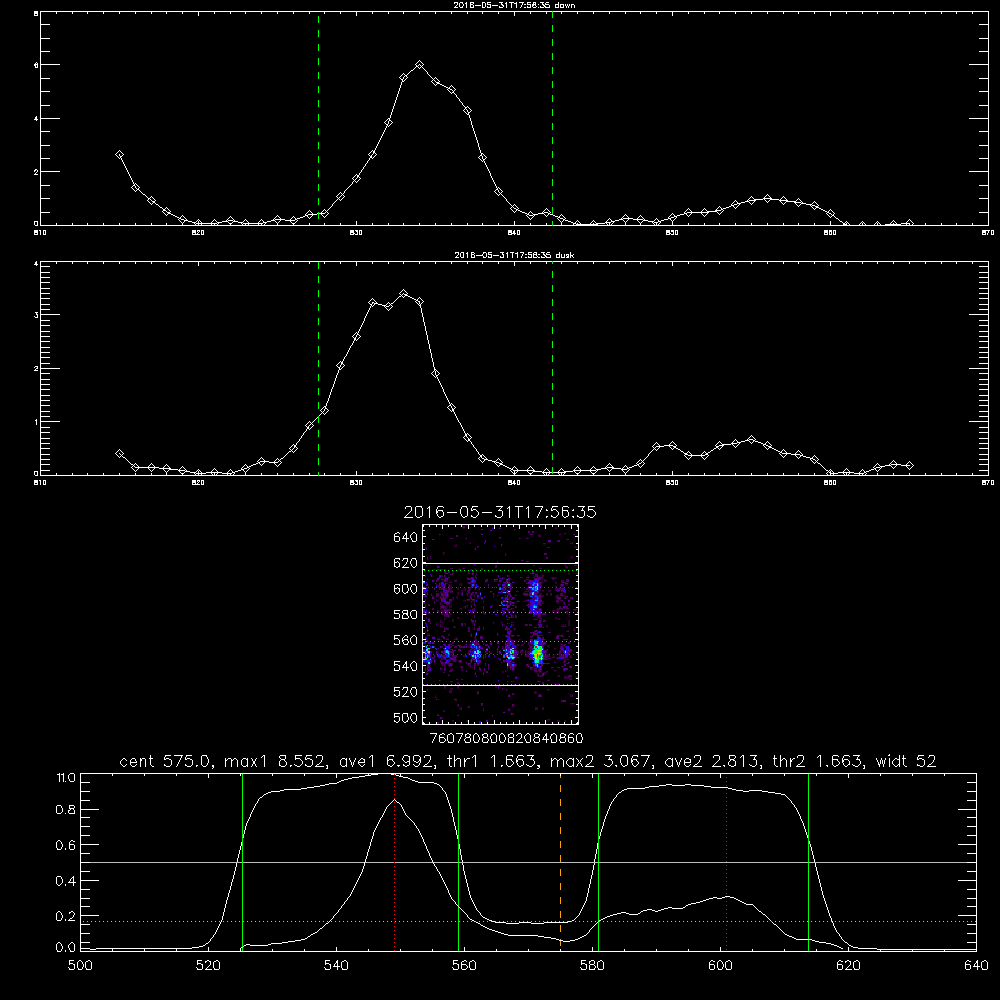
Task: Click spectrogram x-axis labels '760780800820840860'
Action: [506, 739]
